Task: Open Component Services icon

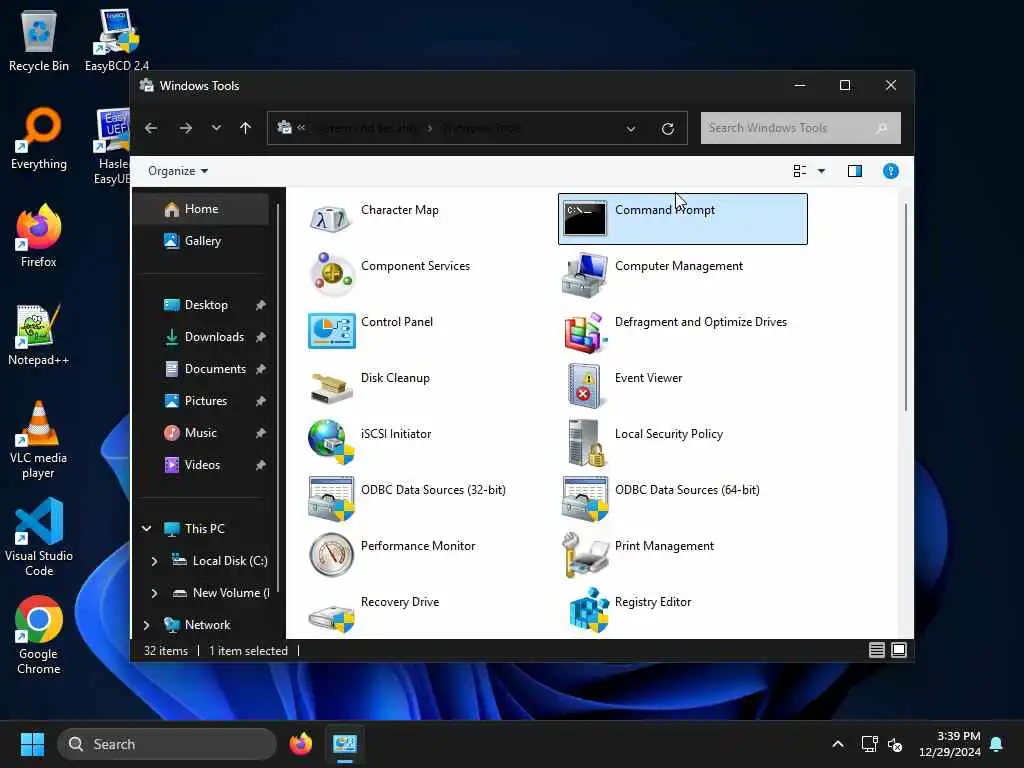Action: tap(331, 274)
